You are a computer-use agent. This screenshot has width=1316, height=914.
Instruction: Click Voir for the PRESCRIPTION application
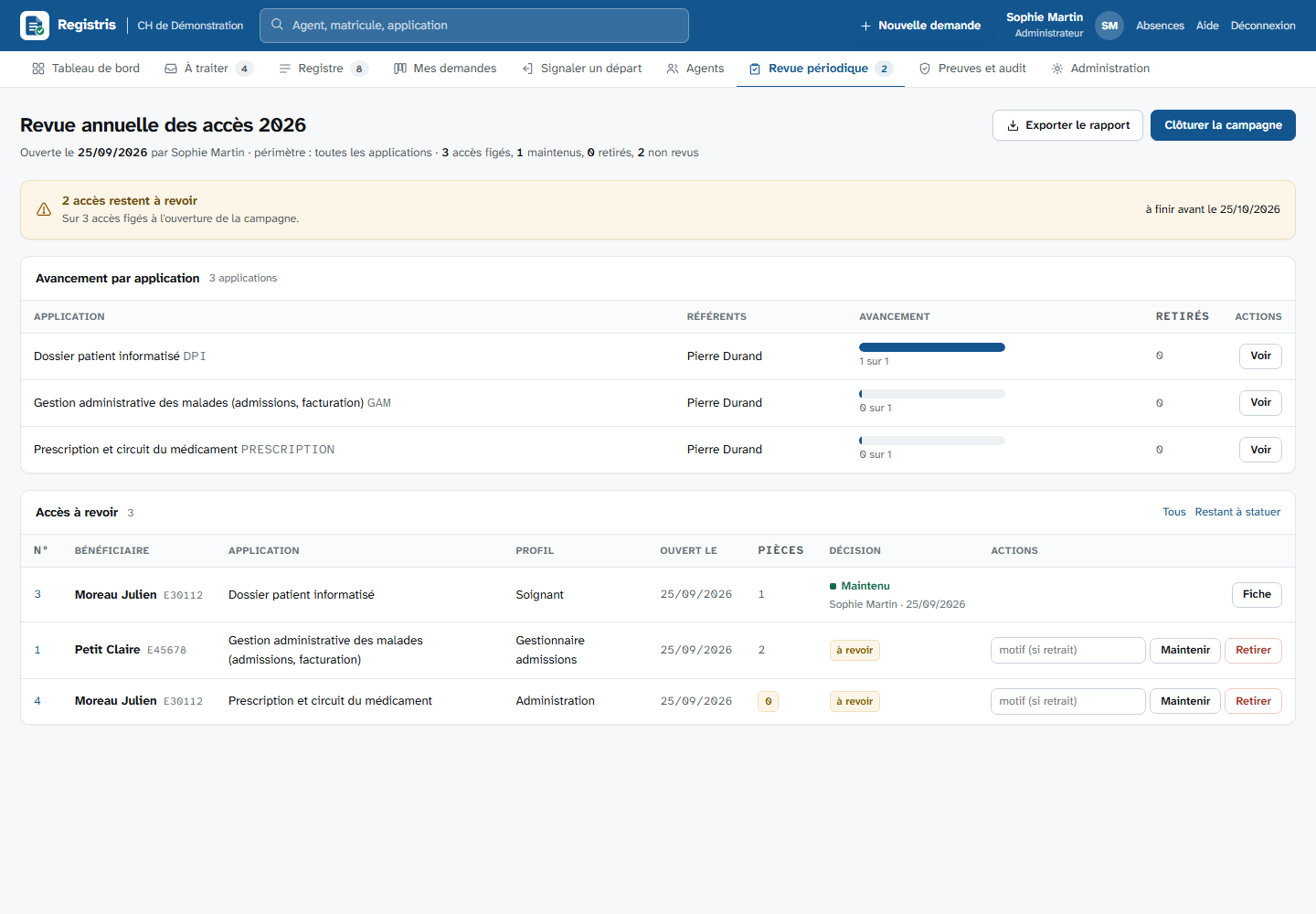coord(1260,450)
